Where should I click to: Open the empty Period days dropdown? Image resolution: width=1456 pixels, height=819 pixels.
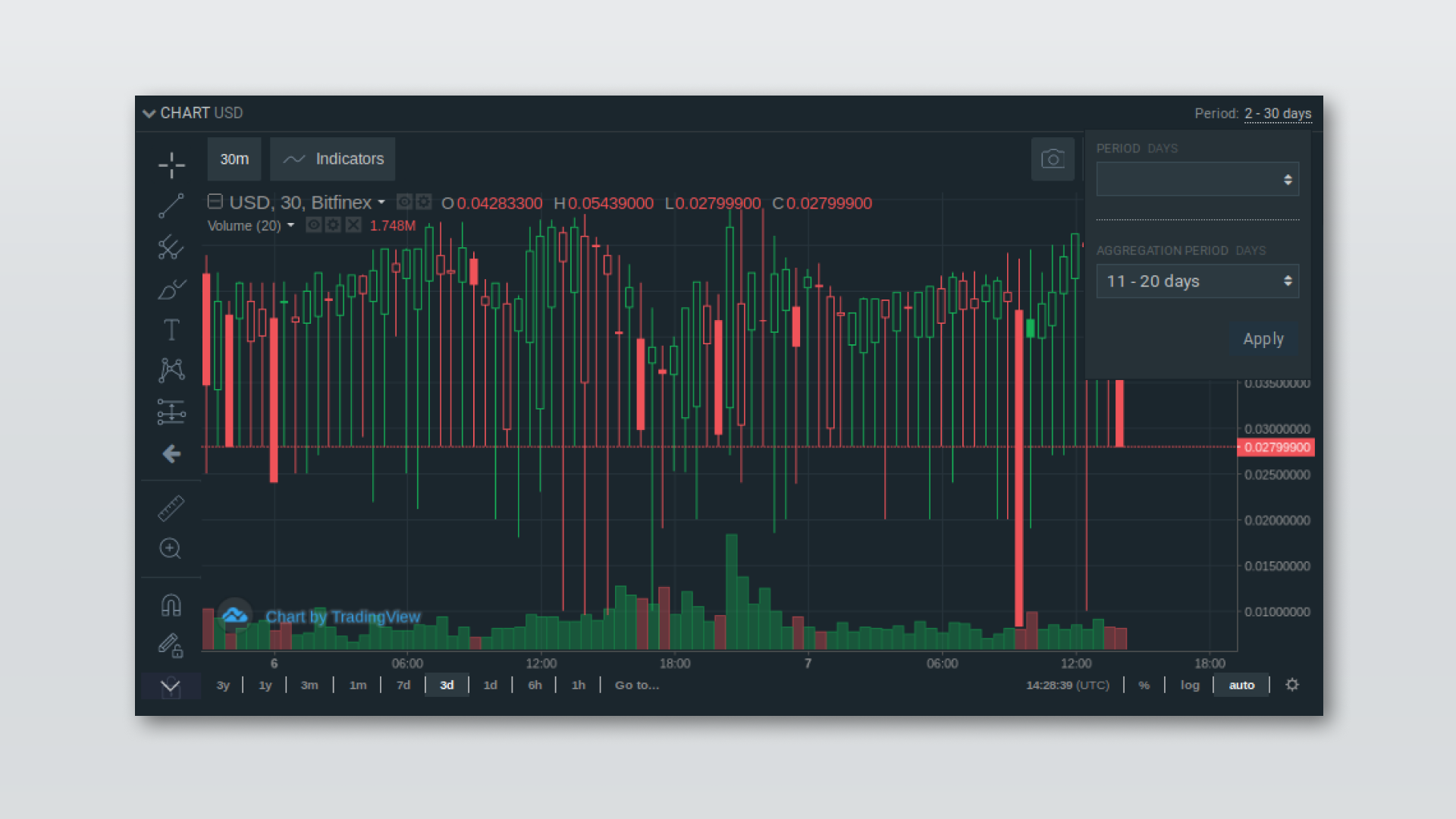(x=1197, y=180)
